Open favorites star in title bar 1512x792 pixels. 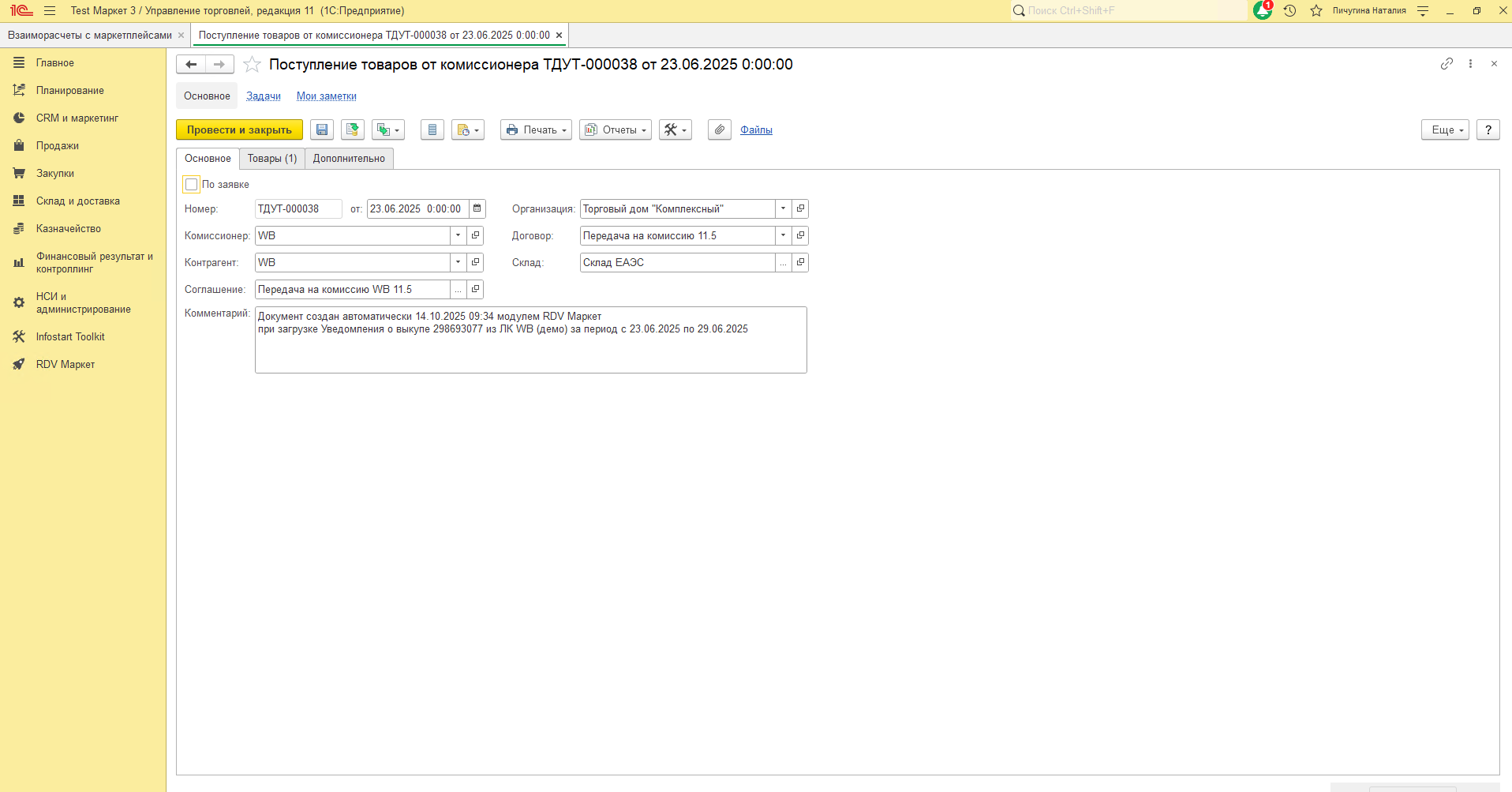(1316, 11)
